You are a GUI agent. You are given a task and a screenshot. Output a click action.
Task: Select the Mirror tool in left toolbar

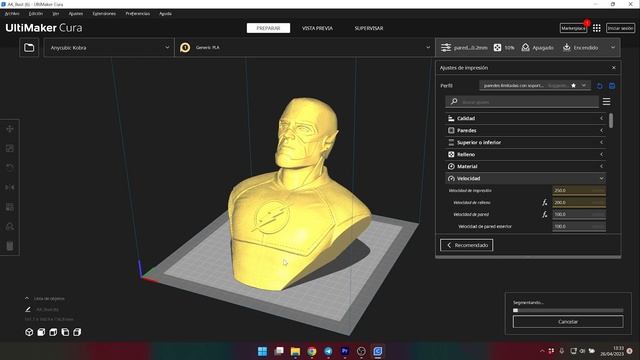pos(10,187)
